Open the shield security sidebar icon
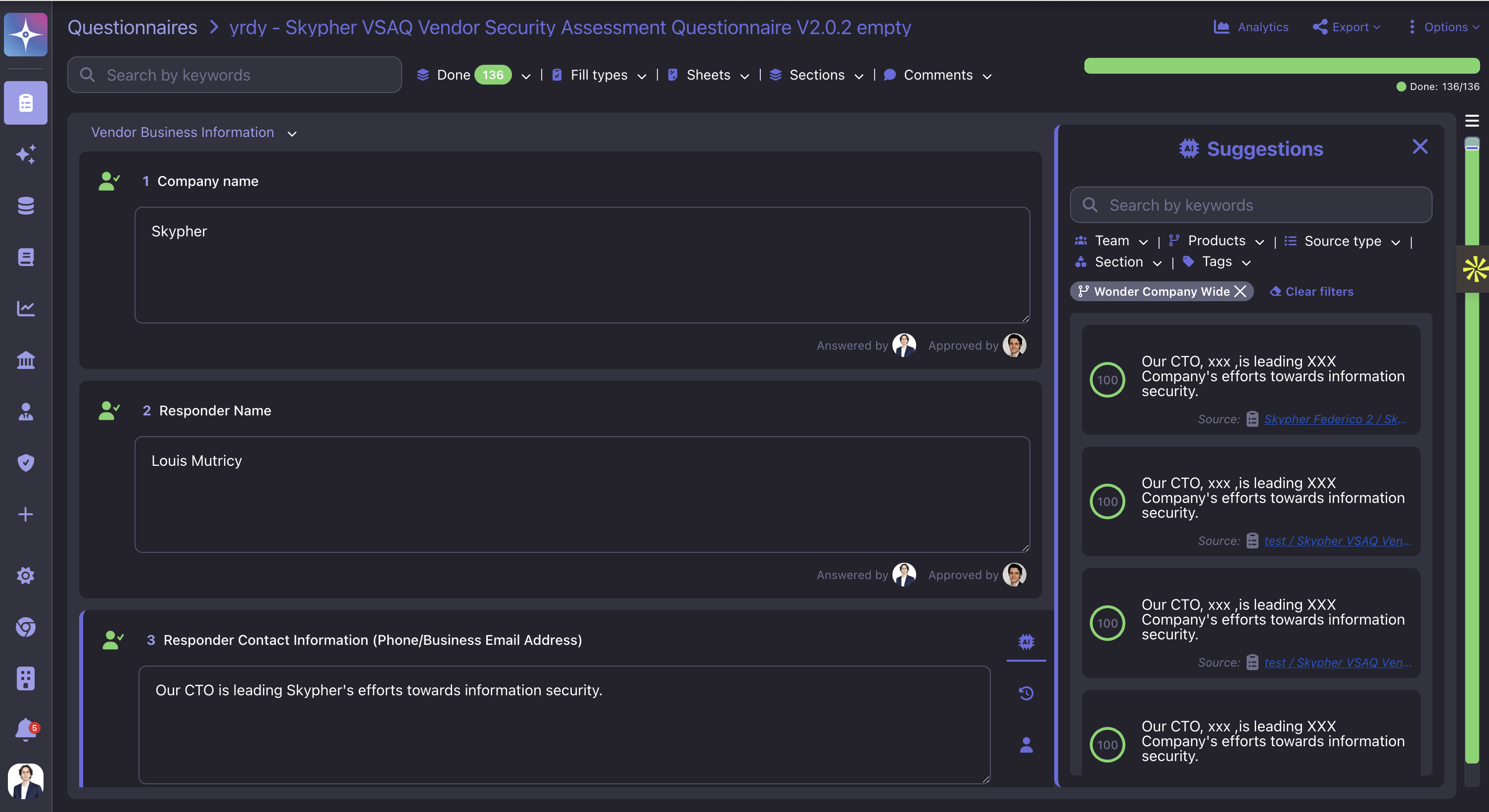 click(x=25, y=462)
